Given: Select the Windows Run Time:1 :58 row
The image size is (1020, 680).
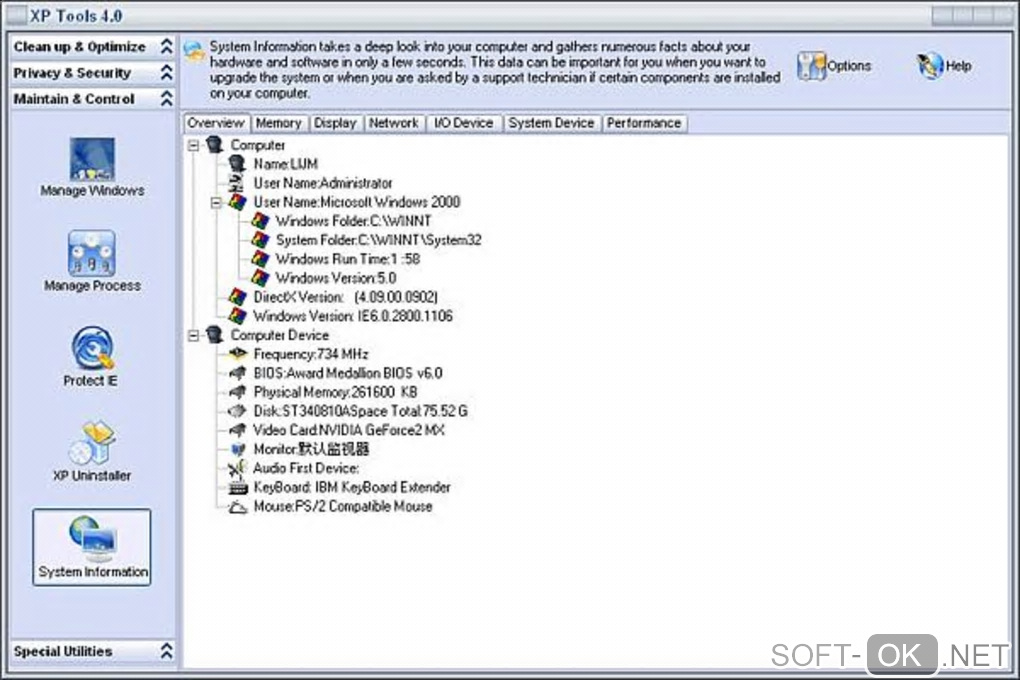Looking at the screenshot, I should pyautogui.click(x=347, y=258).
